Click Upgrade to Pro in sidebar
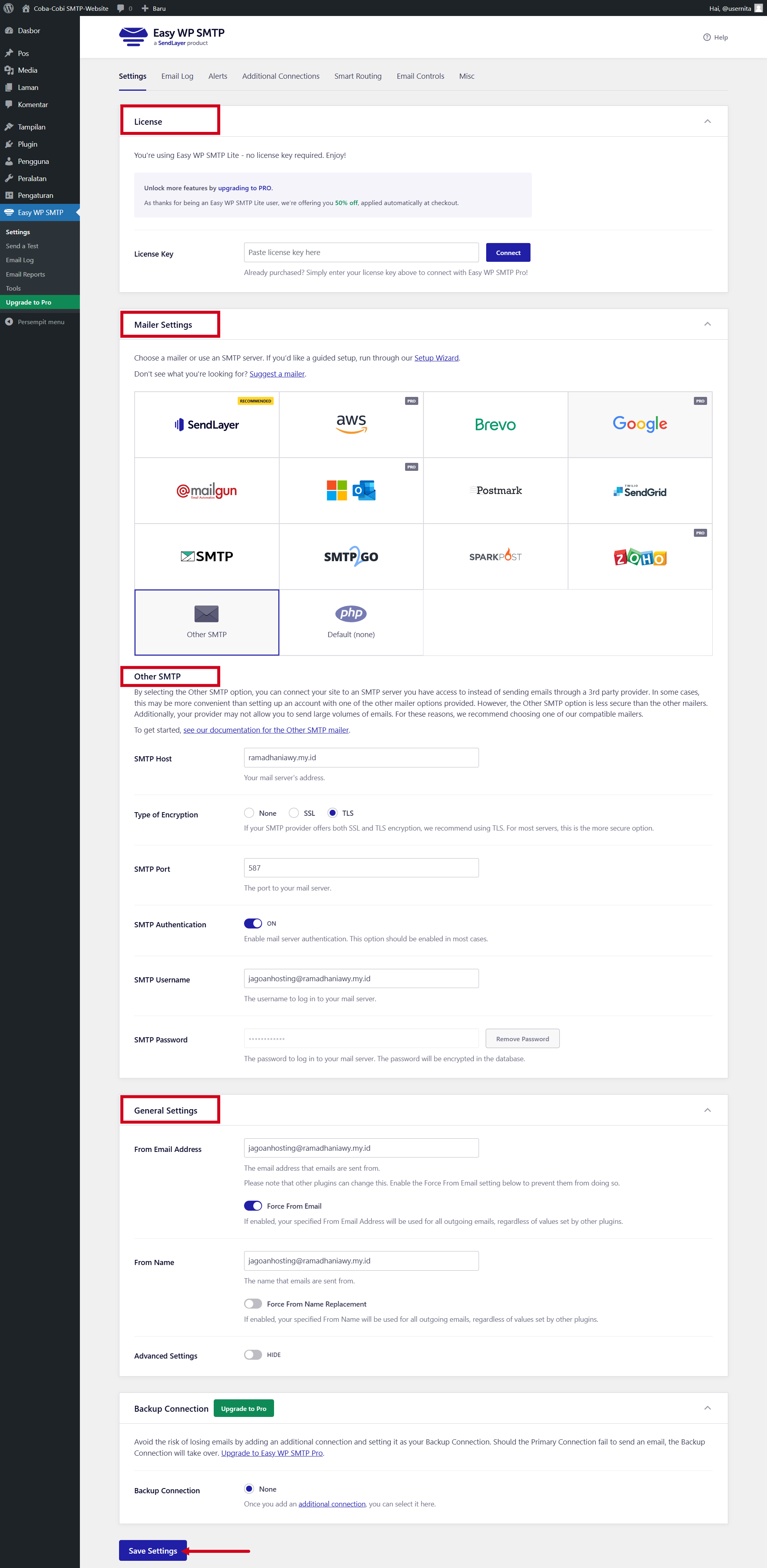767x1568 pixels. [40, 303]
